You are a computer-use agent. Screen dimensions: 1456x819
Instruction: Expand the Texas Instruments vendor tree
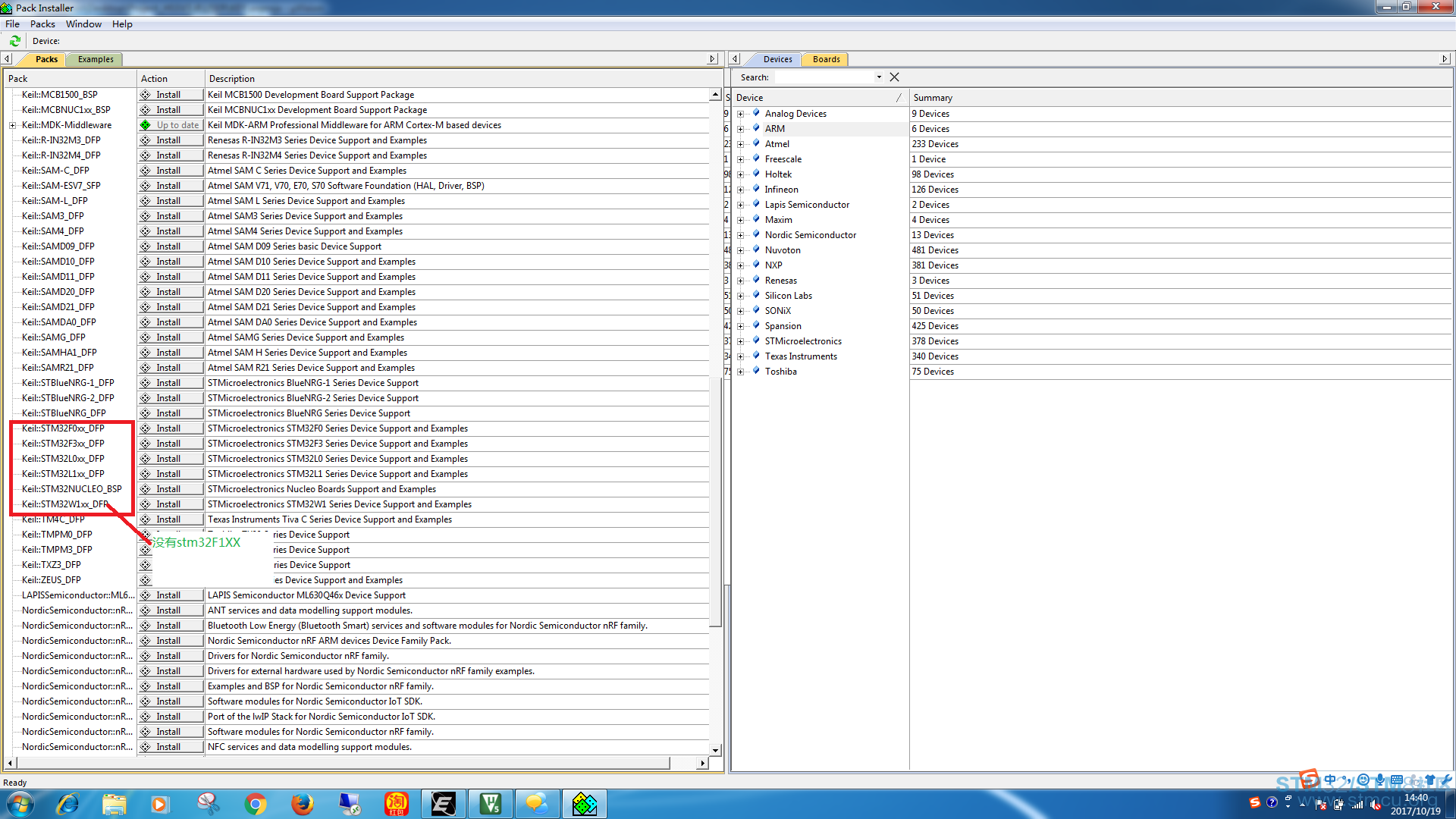click(741, 356)
